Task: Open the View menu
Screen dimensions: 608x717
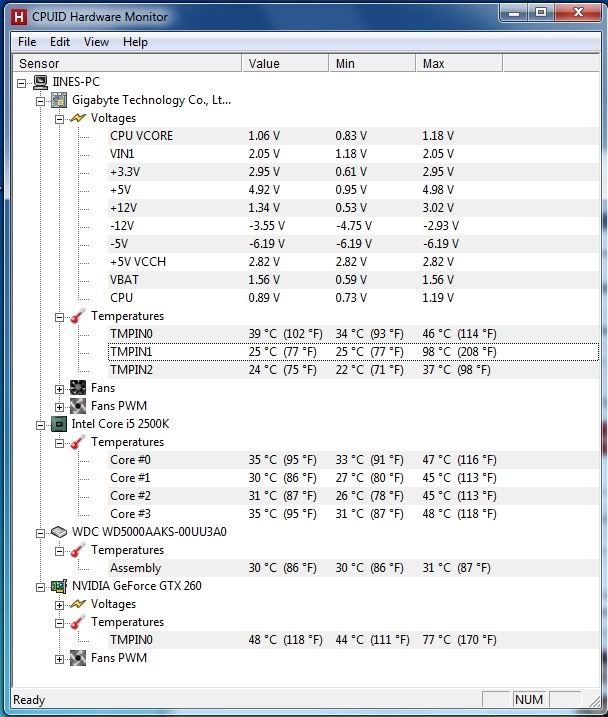Action: coord(96,42)
